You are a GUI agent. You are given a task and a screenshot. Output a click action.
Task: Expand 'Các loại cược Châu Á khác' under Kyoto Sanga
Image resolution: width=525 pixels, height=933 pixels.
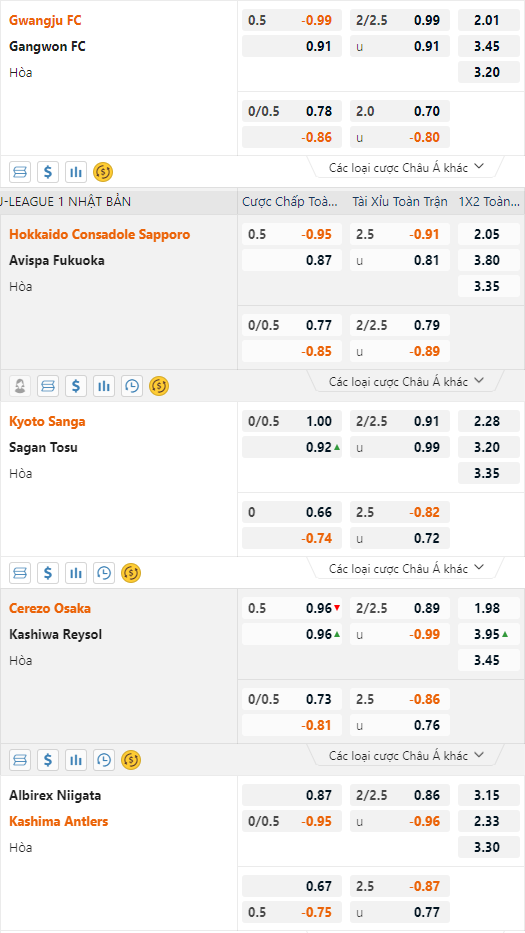407,569
